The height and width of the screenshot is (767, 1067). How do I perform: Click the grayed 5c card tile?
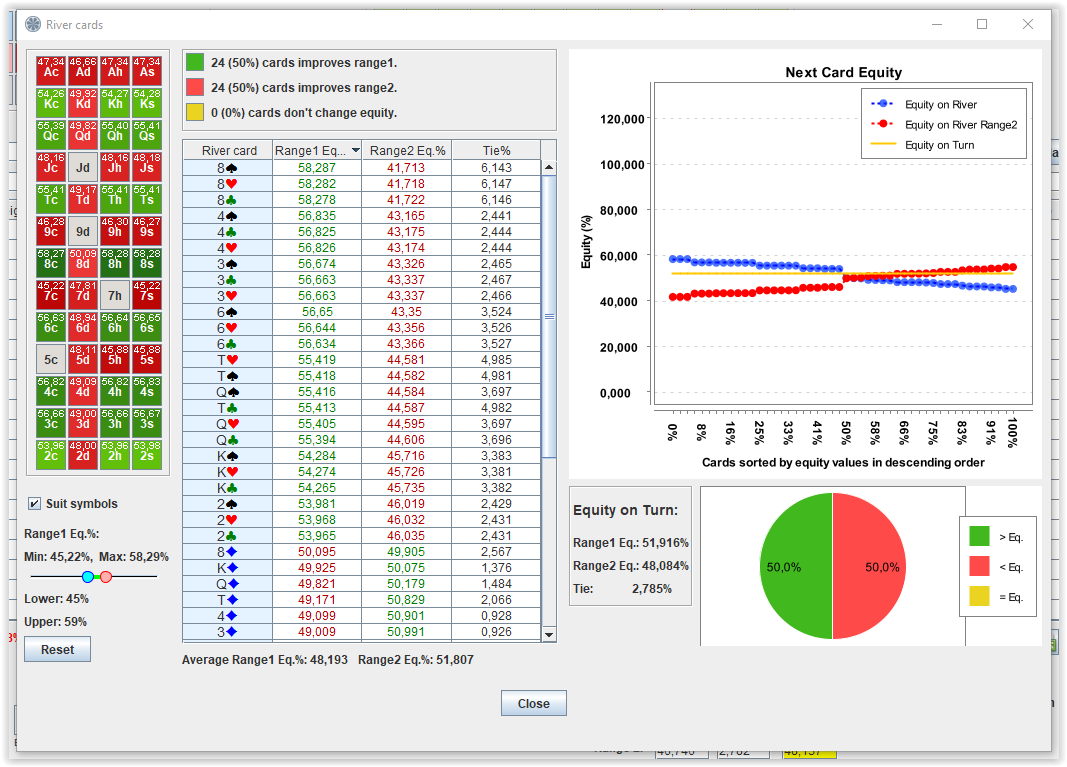coord(51,359)
